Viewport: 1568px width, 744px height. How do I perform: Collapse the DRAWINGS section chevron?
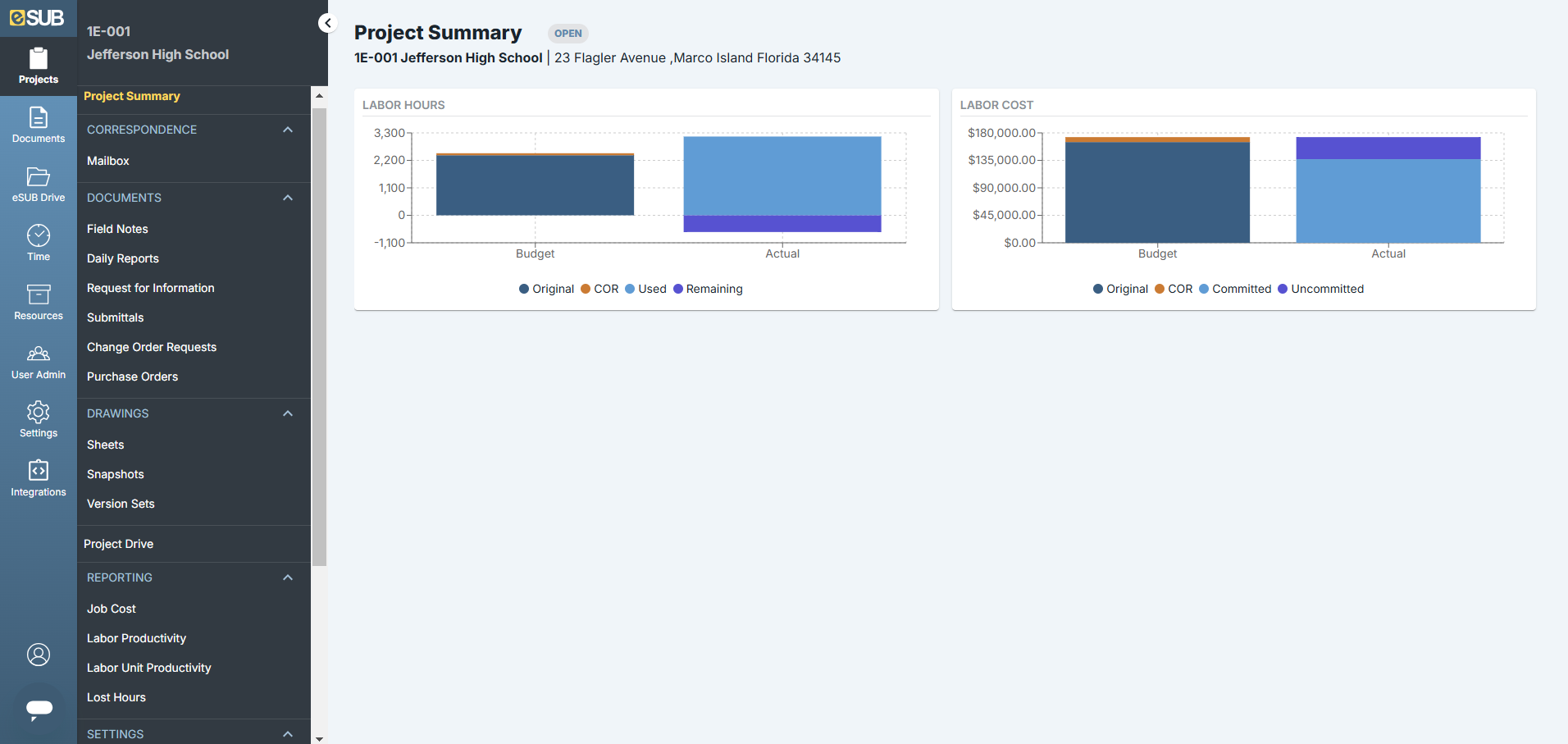point(288,413)
